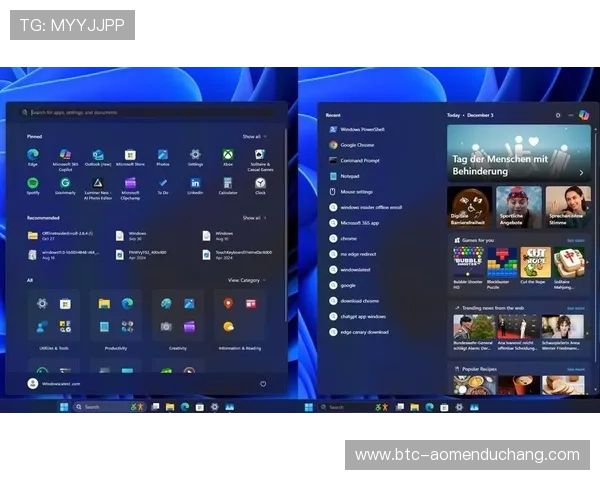Open Calculator from pinned apps
The height and width of the screenshot is (480, 600).
tap(228, 184)
